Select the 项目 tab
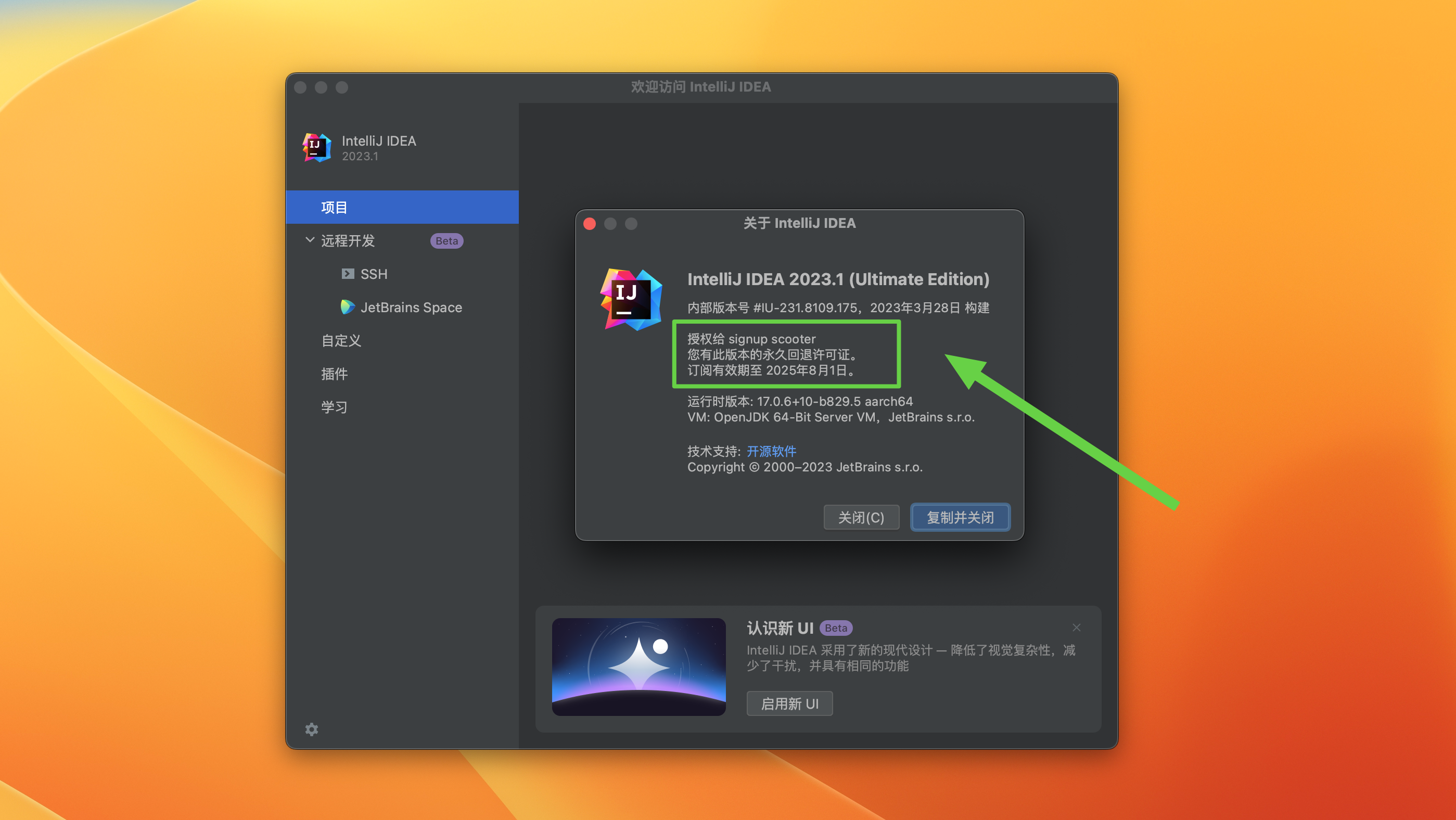 [x=334, y=206]
